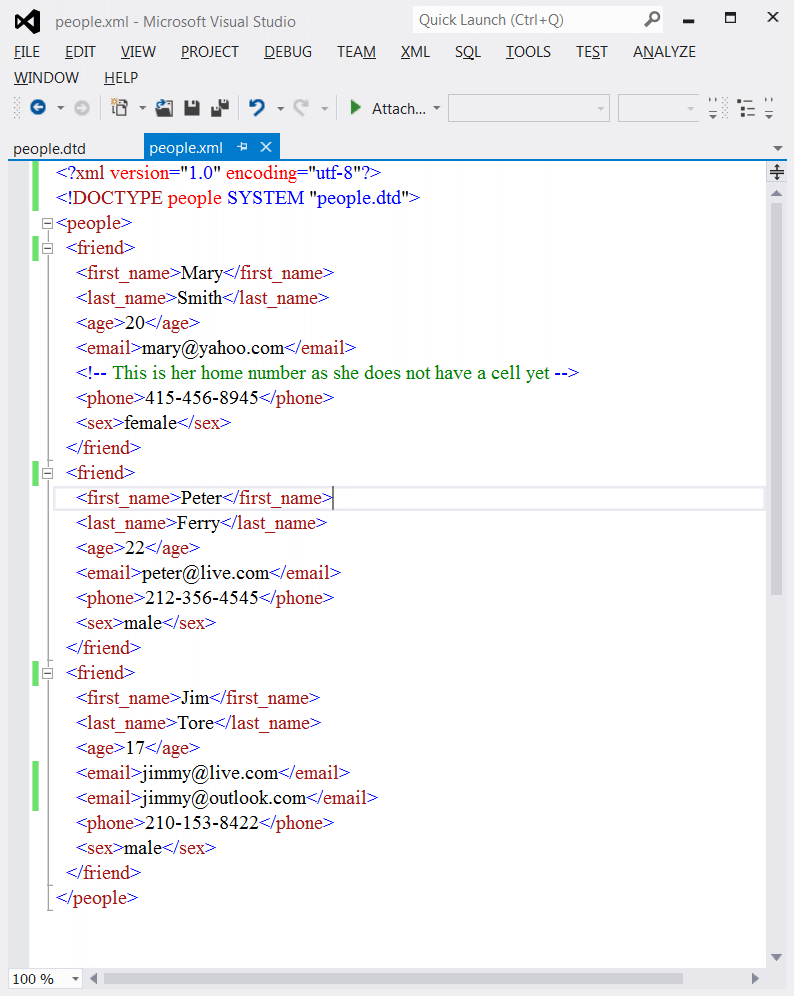Click the scroll up arrow

(x=776, y=192)
